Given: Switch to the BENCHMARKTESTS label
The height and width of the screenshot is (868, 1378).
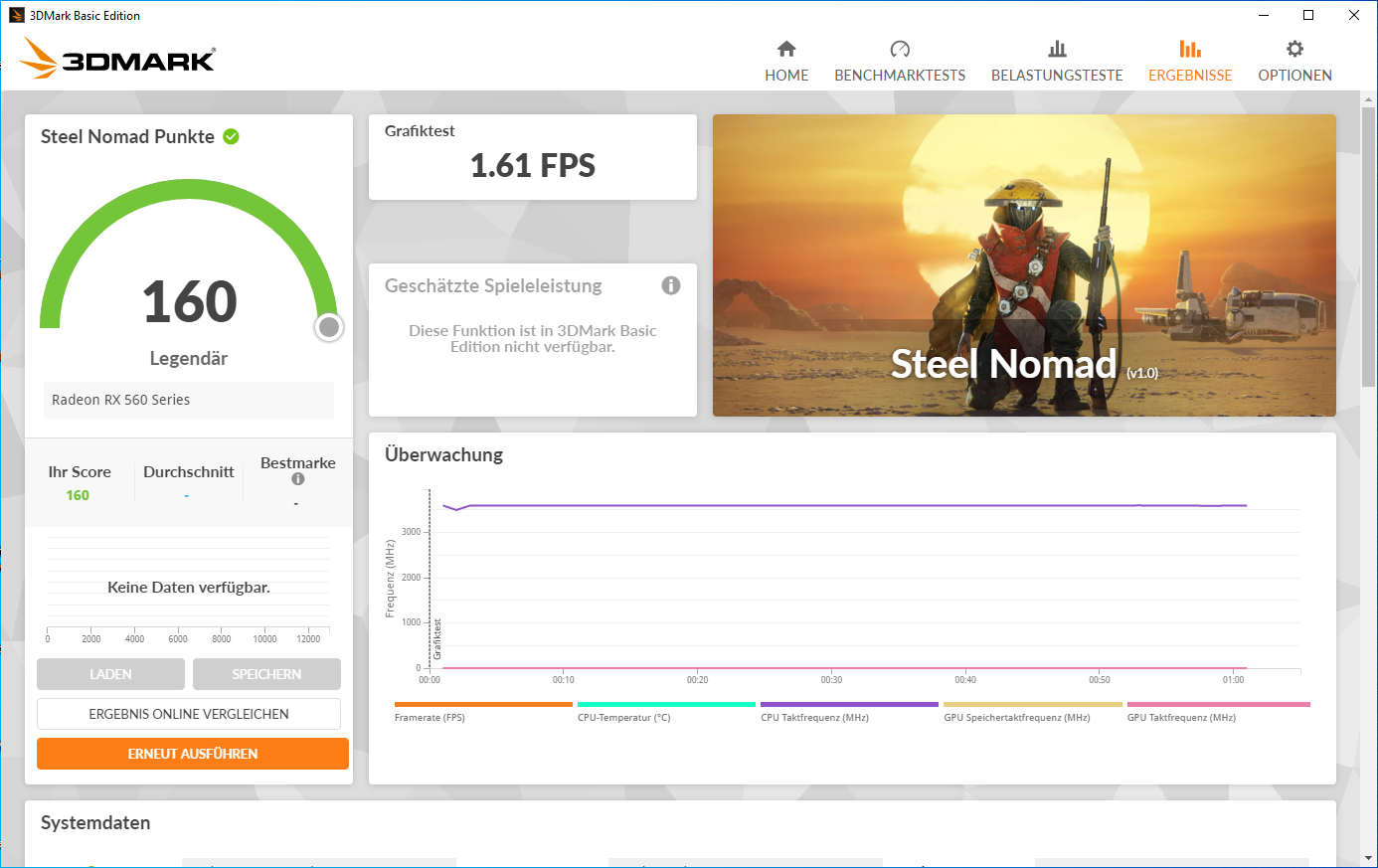Looking at the screenshot, I should click(900, 76).
